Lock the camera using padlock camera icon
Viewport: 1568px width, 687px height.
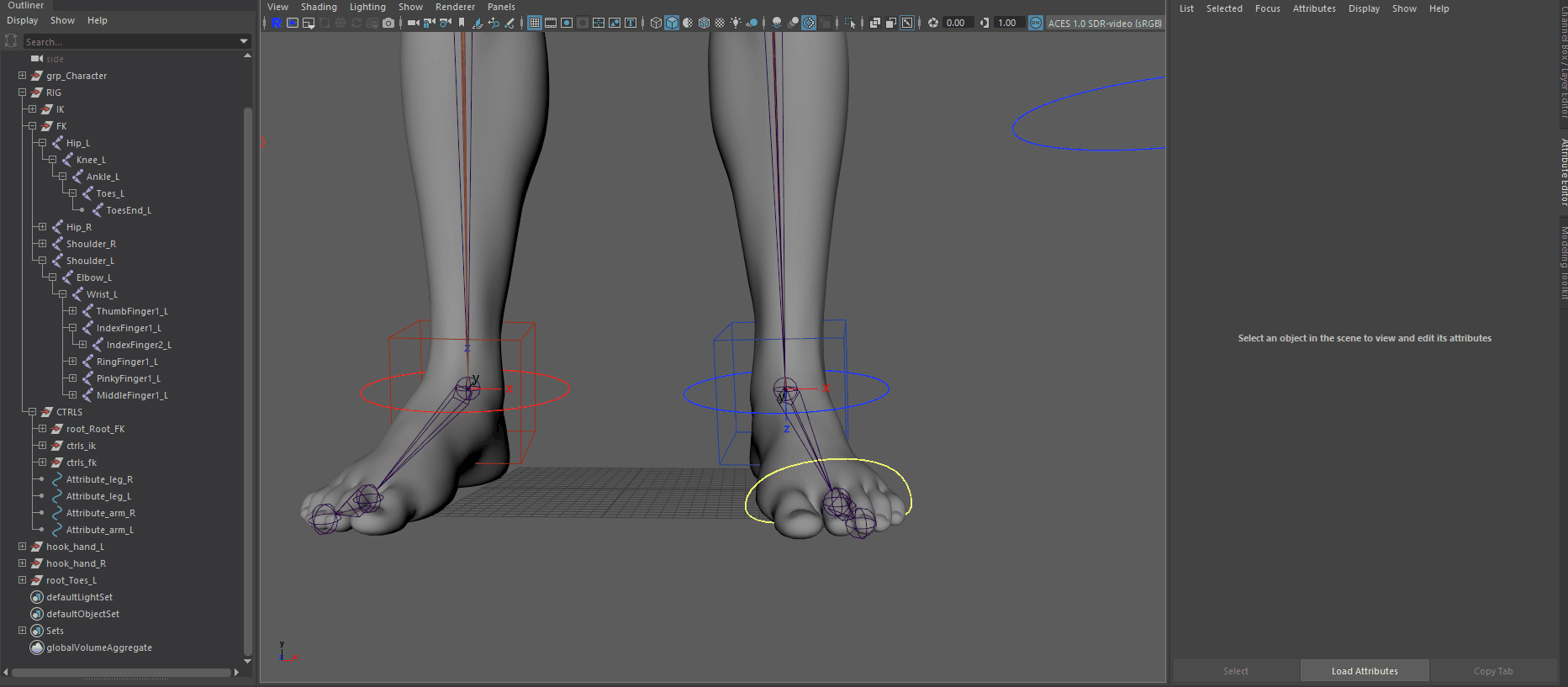pyautogui.click(x=429, y=23)
